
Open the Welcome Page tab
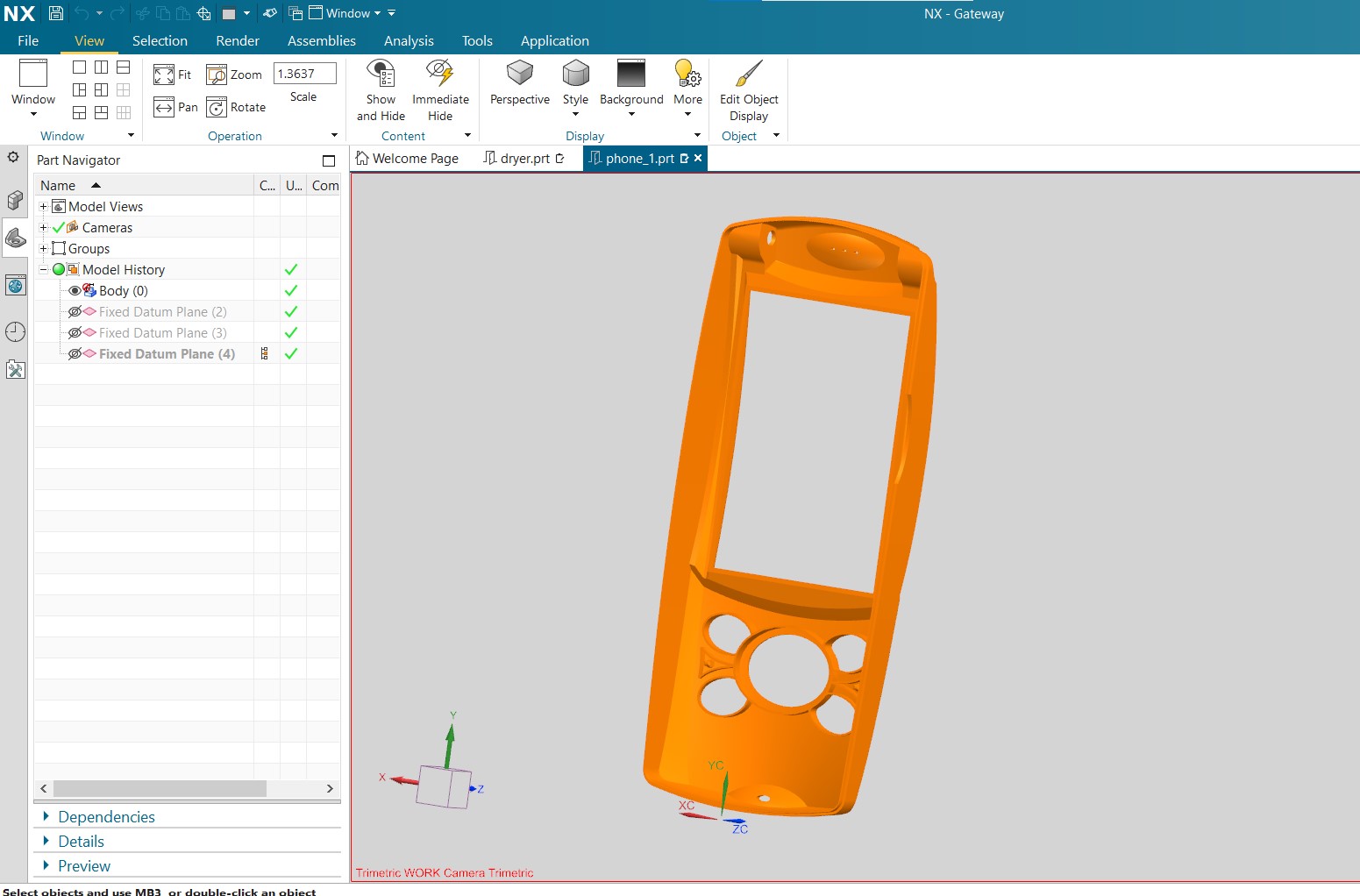408,159
